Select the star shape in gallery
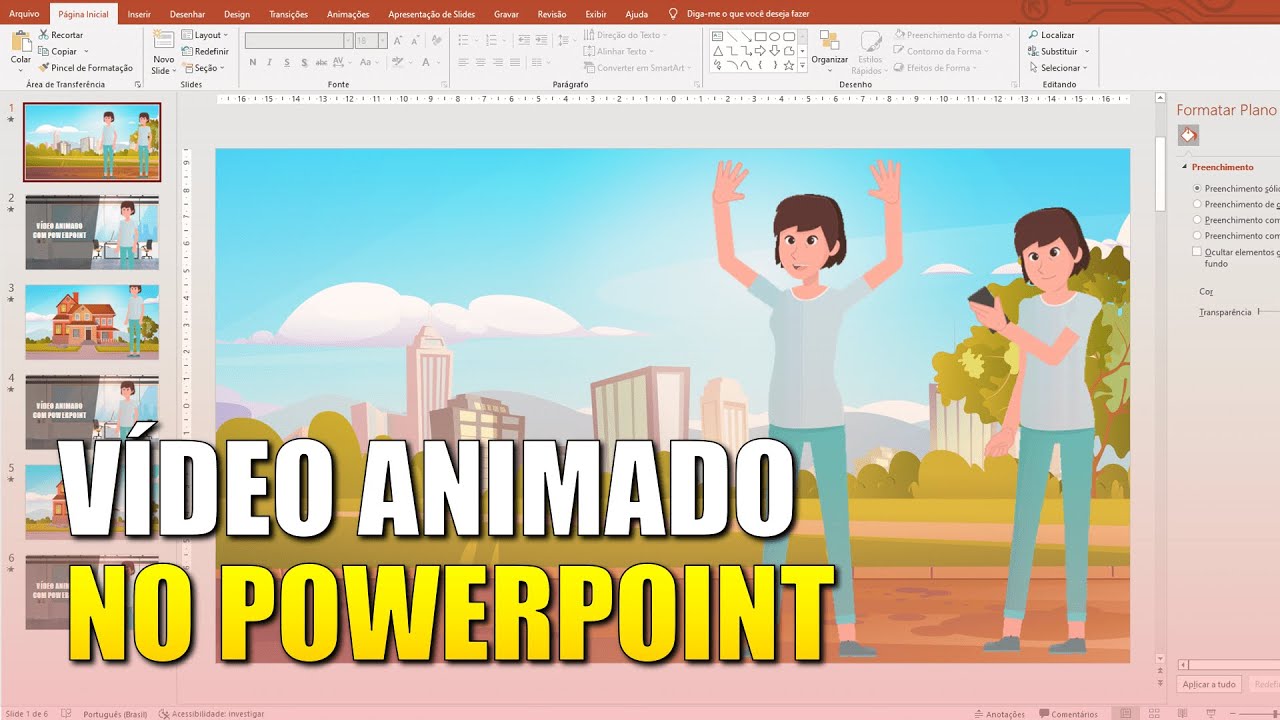This screenshot has width=1280, height=720. tap(789, 65)
